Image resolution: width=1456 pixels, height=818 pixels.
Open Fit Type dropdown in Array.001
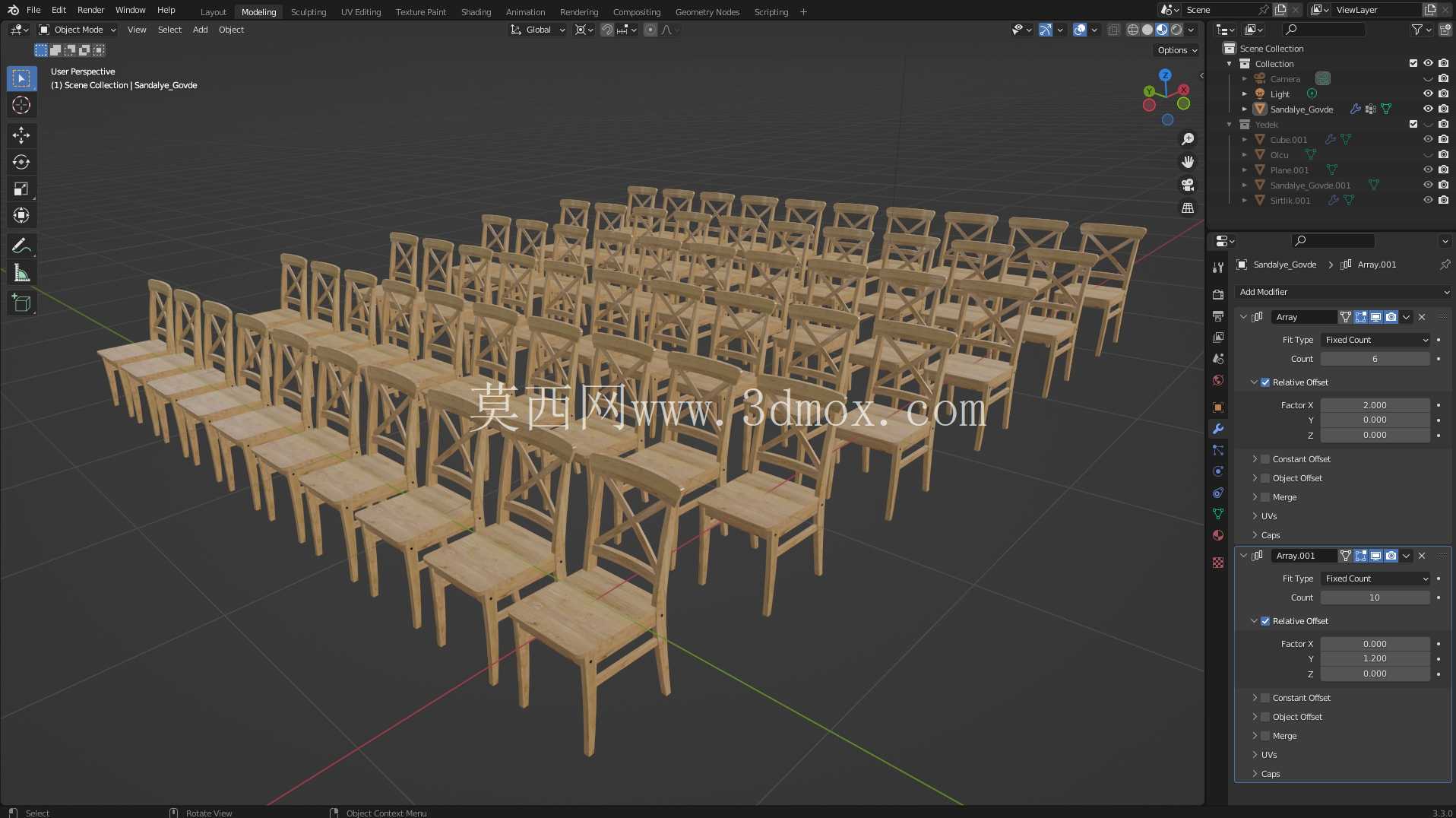point(1375,579)
